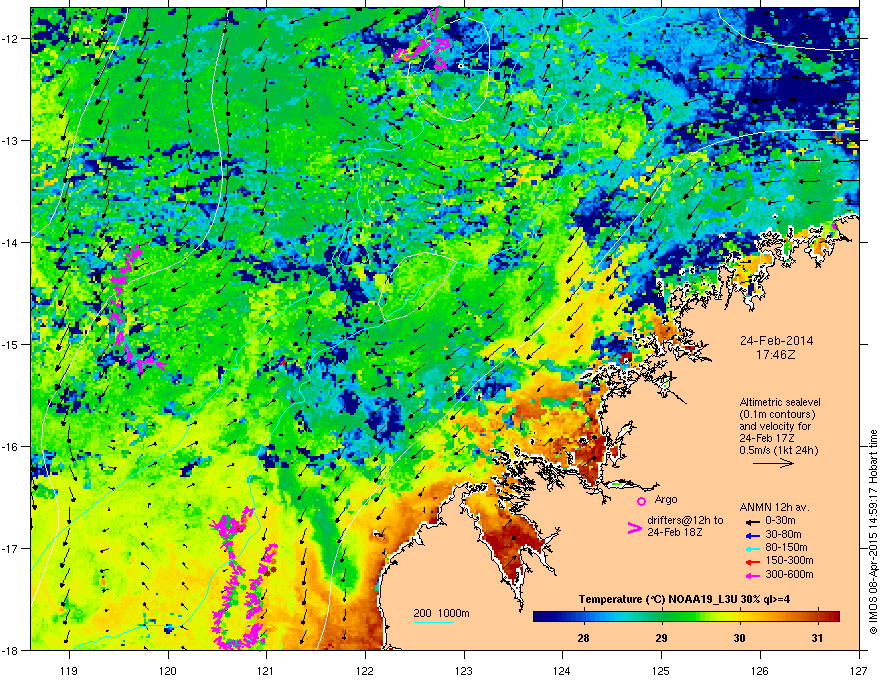The width and height of the screenshot is (880, 680).
Task: Click the 'Altimetric sealevel' text line
Action: [x=780, y=402]
